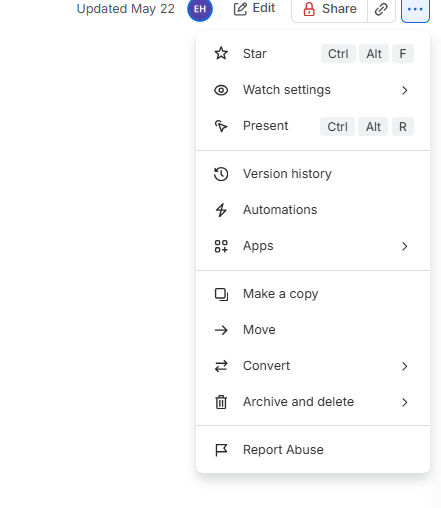Image resolution: width=441 pixels, height=508 pixels.
Task: Click the Apps grid icon
Action: click(x=221, y=246)
